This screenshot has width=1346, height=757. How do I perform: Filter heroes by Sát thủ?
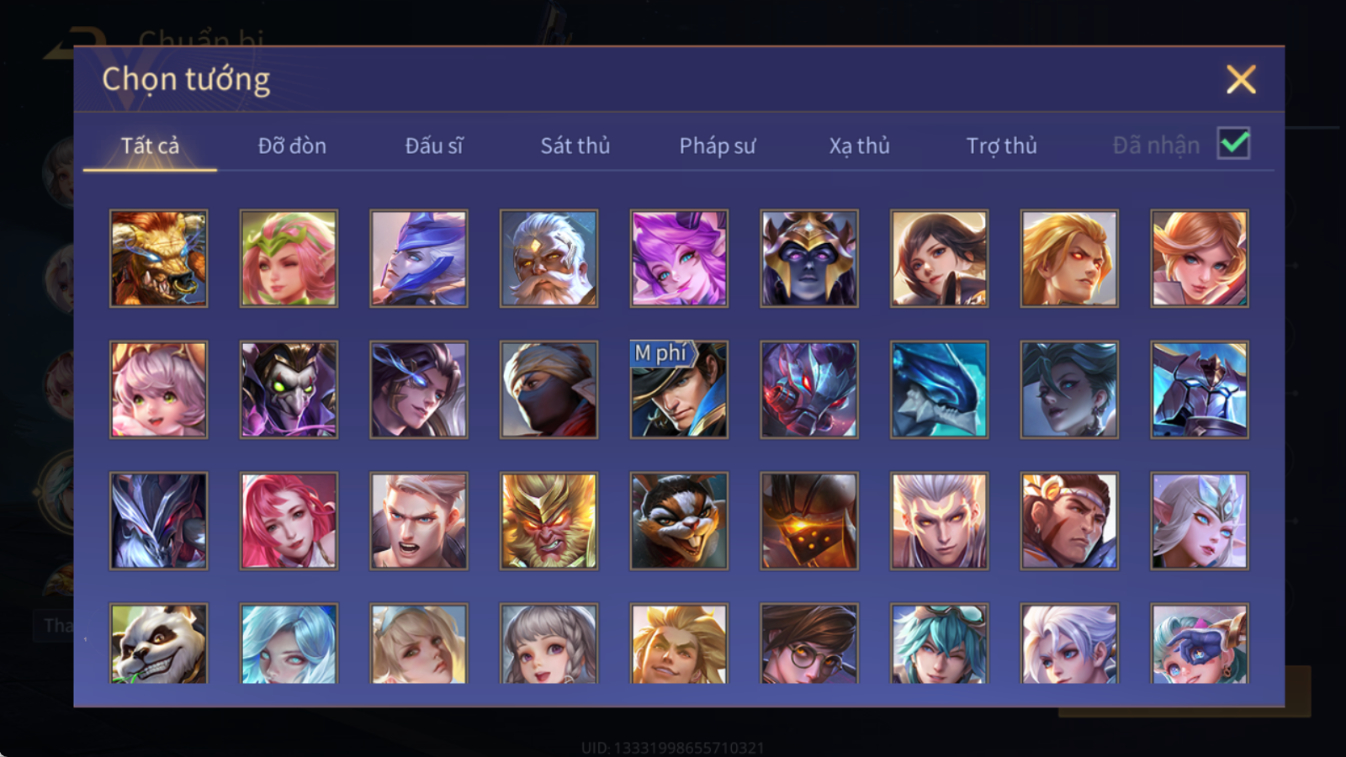point(575,146)
